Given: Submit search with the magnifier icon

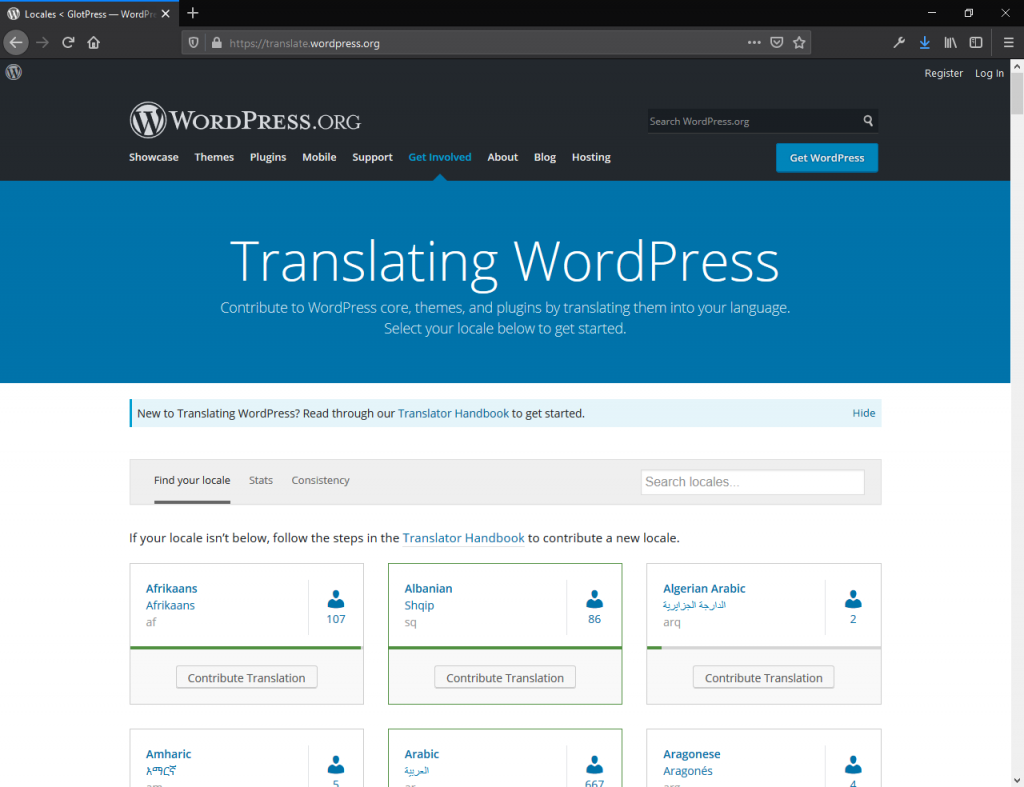Looking at the screenshot, I should (868, 121).
